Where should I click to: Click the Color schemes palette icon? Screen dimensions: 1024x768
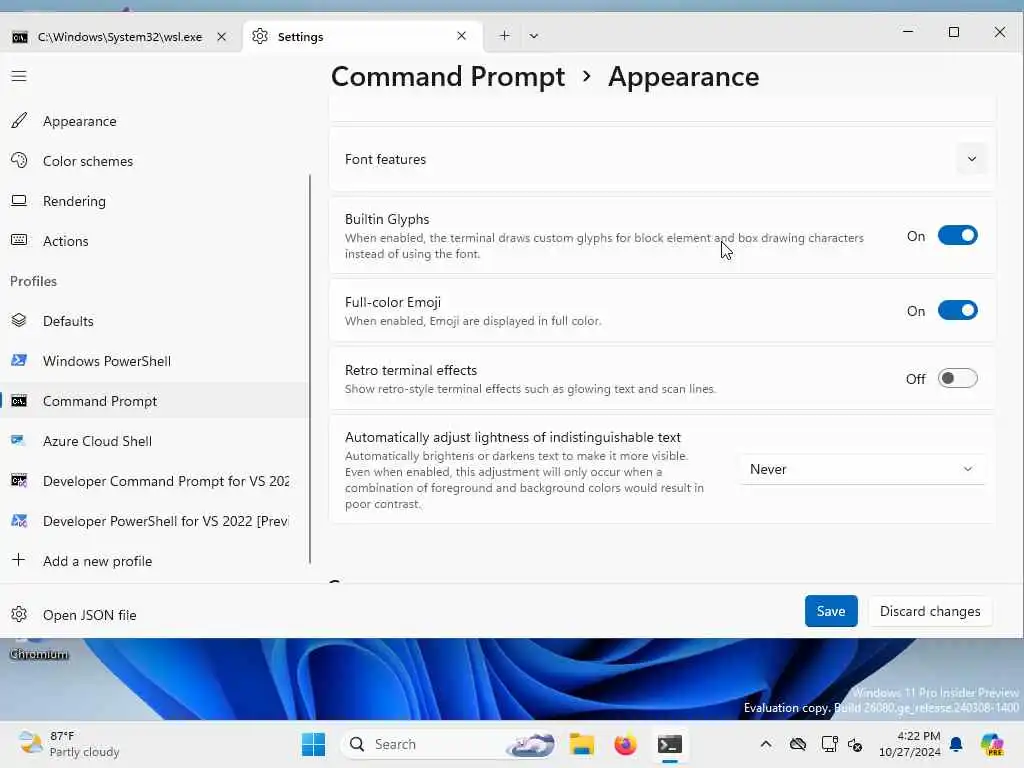click(20, 161)
